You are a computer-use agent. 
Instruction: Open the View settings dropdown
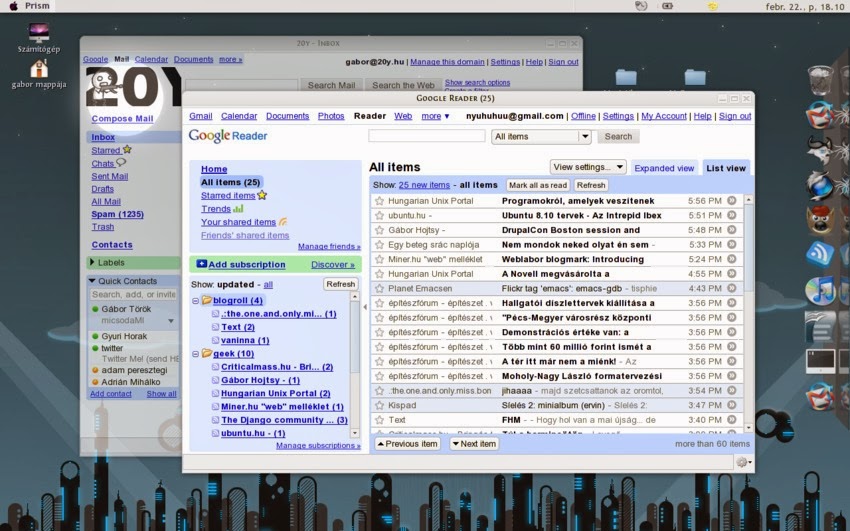click(x=588, y=167)
